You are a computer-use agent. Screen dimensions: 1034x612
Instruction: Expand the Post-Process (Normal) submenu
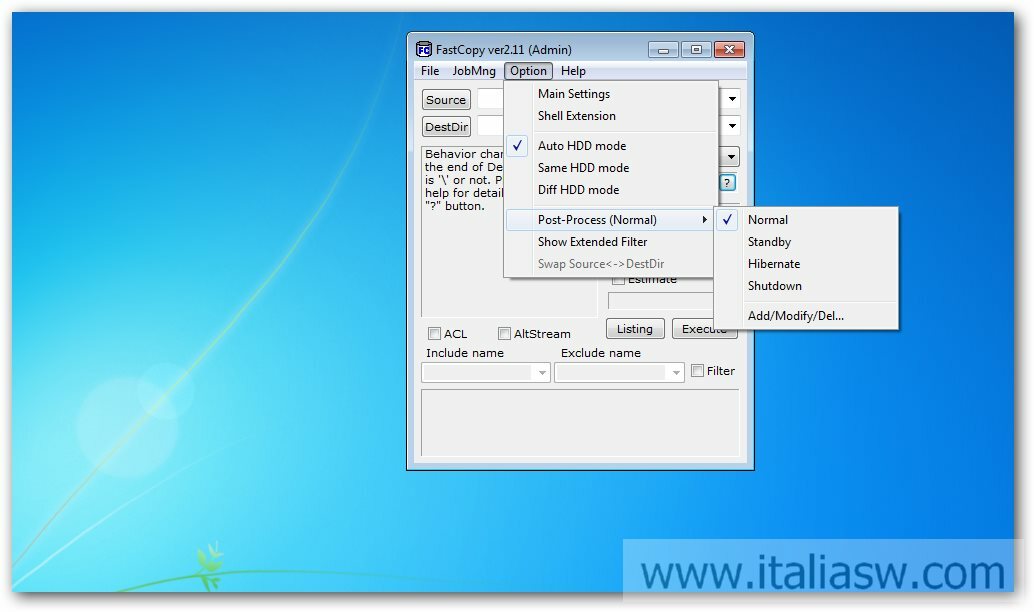tap(611, 220)
